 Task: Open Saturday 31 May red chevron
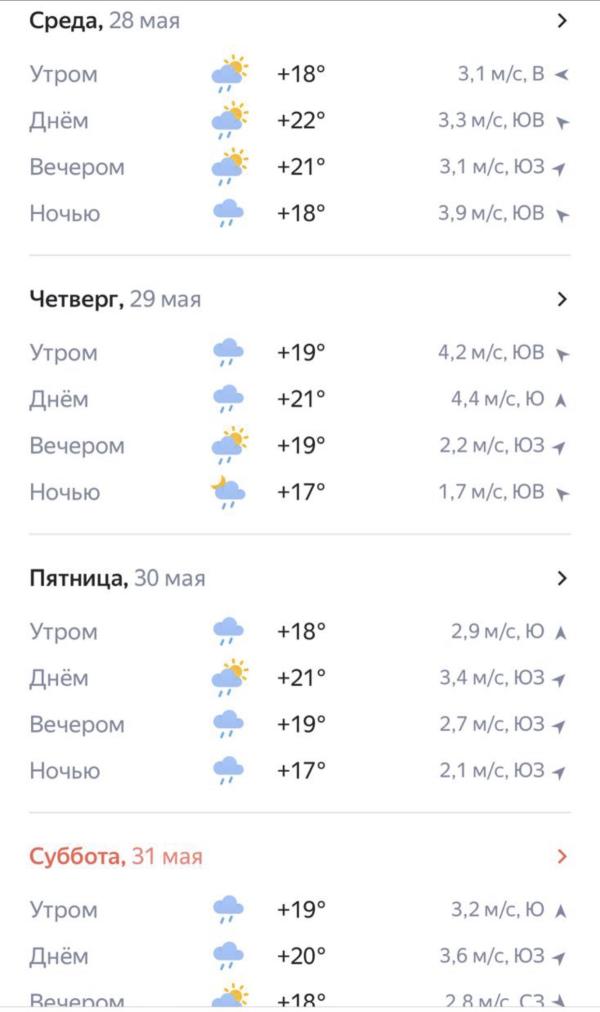562,856
